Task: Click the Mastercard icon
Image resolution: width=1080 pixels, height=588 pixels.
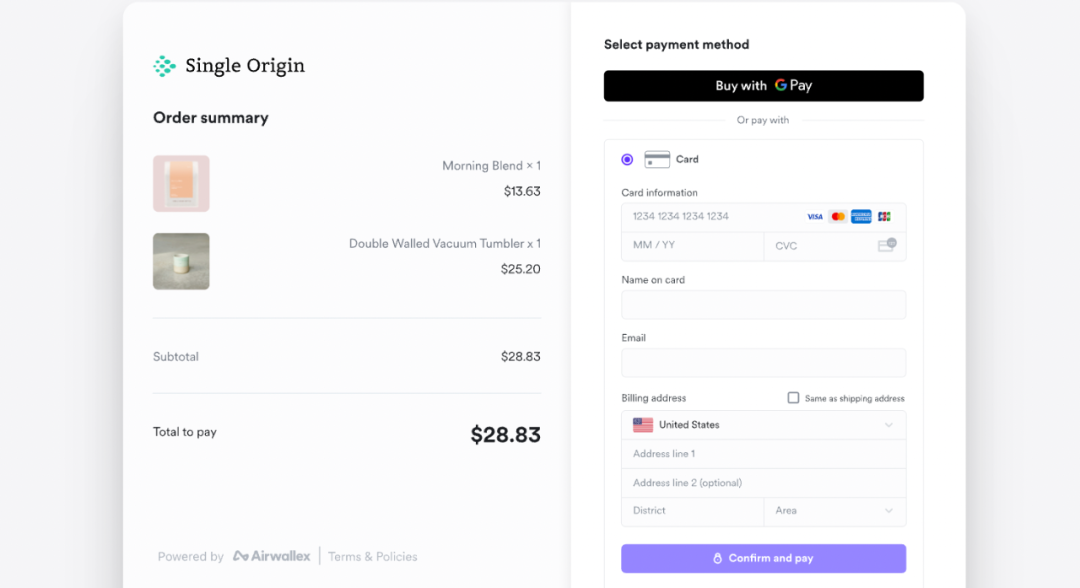Action: pos(838,217)
